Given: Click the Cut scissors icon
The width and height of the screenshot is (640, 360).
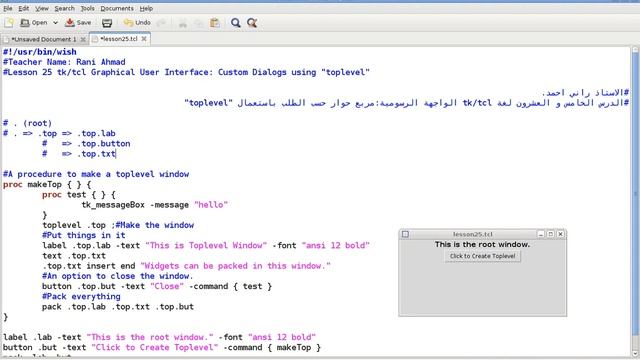Looking at the screenshot, I should tap(183, 23).
